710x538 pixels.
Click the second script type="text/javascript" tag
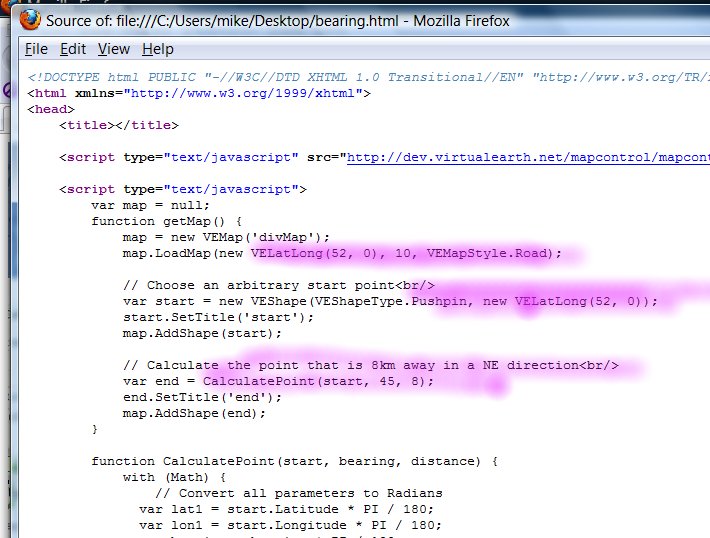182,189
